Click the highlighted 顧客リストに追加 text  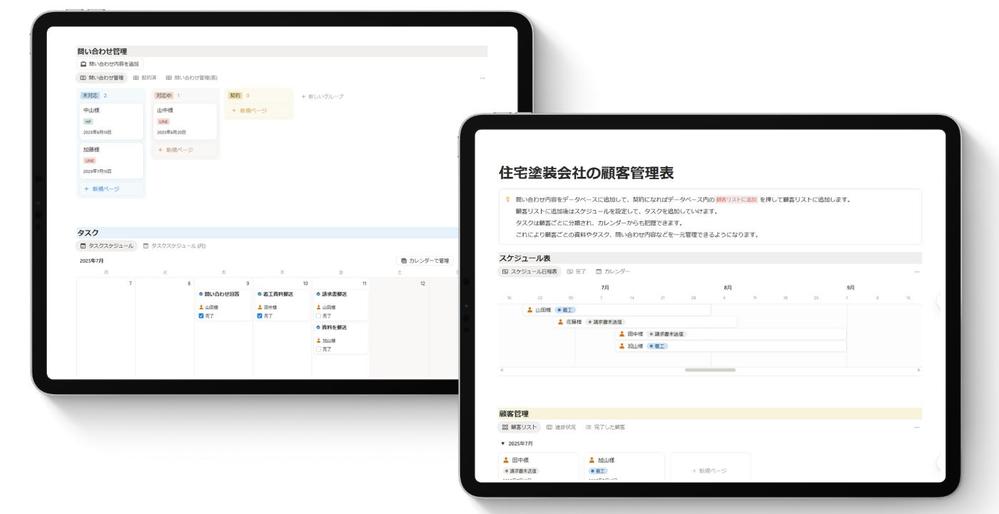click(737, 199)
